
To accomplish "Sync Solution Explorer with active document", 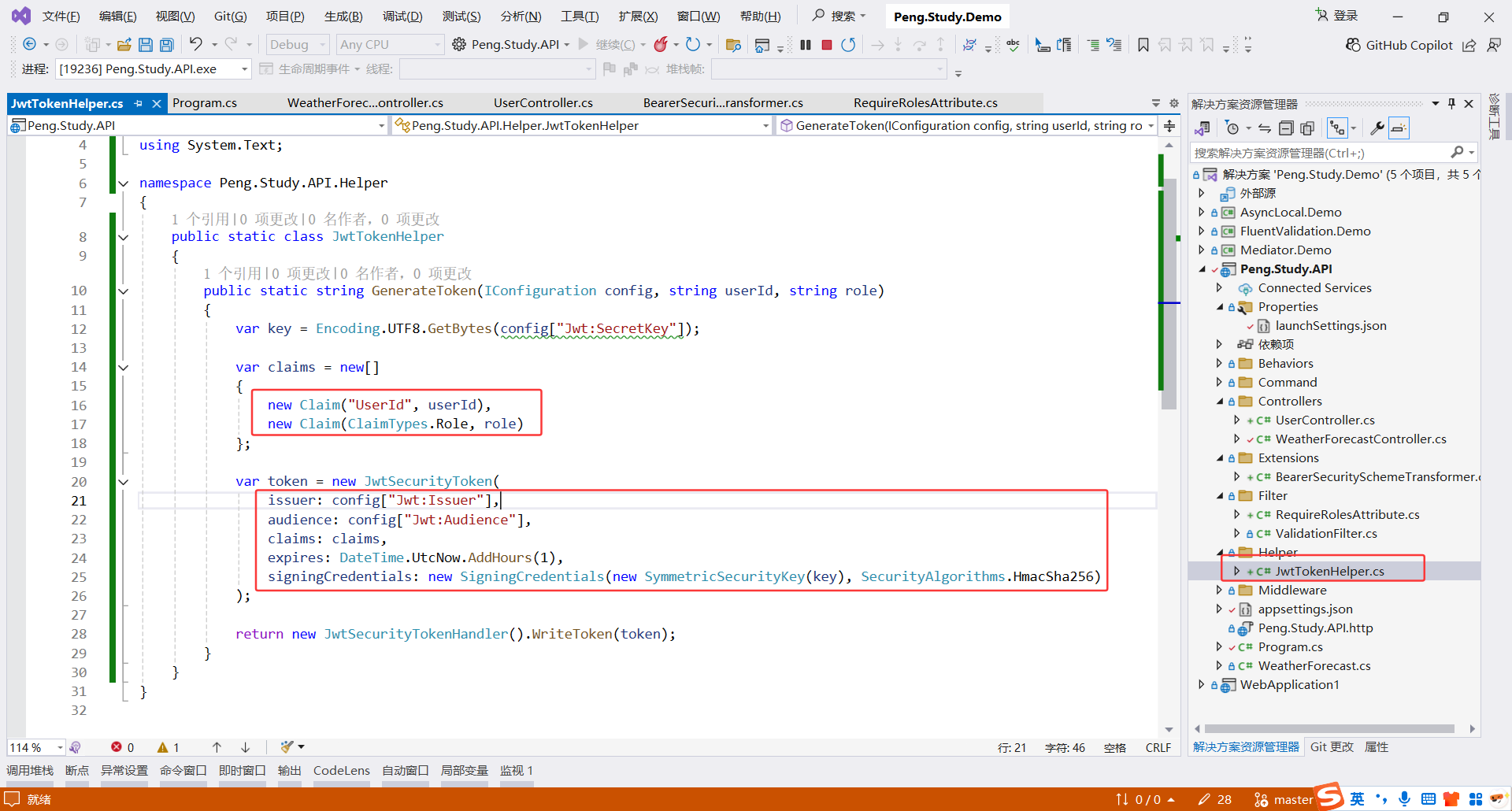I will (1265, 128).
